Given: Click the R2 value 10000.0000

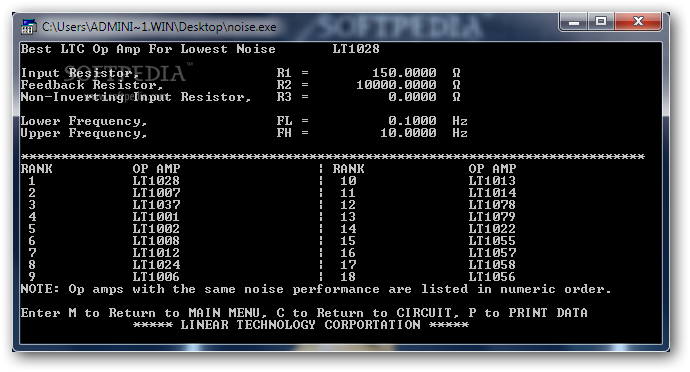Looking at the screenshot, I should [x=396, y=85].
